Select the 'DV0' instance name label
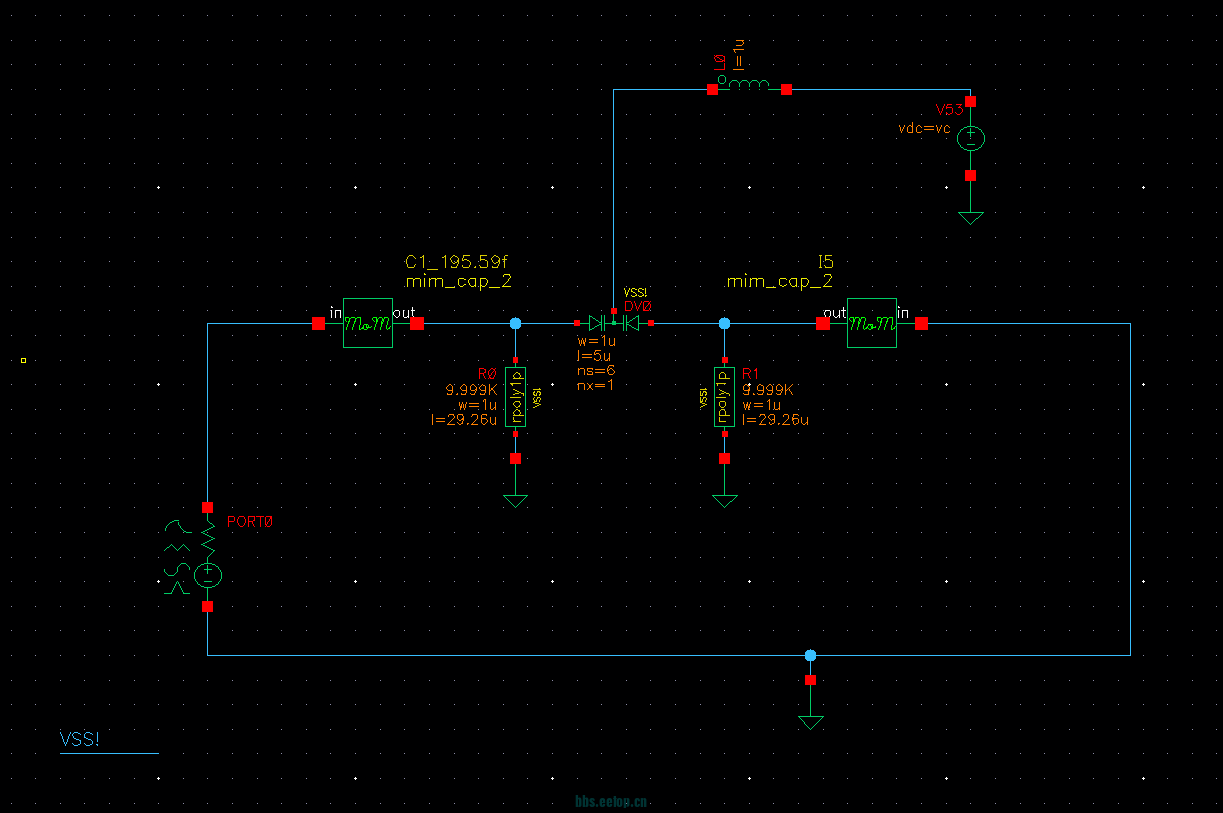This screenshot has height=813, width=1223. point(638,306)
